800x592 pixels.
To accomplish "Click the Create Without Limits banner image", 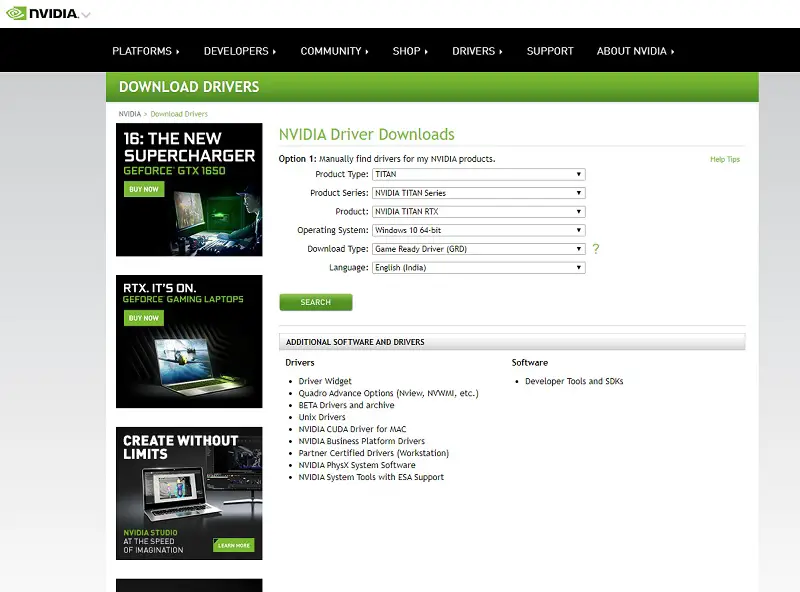I will [189, 494].
